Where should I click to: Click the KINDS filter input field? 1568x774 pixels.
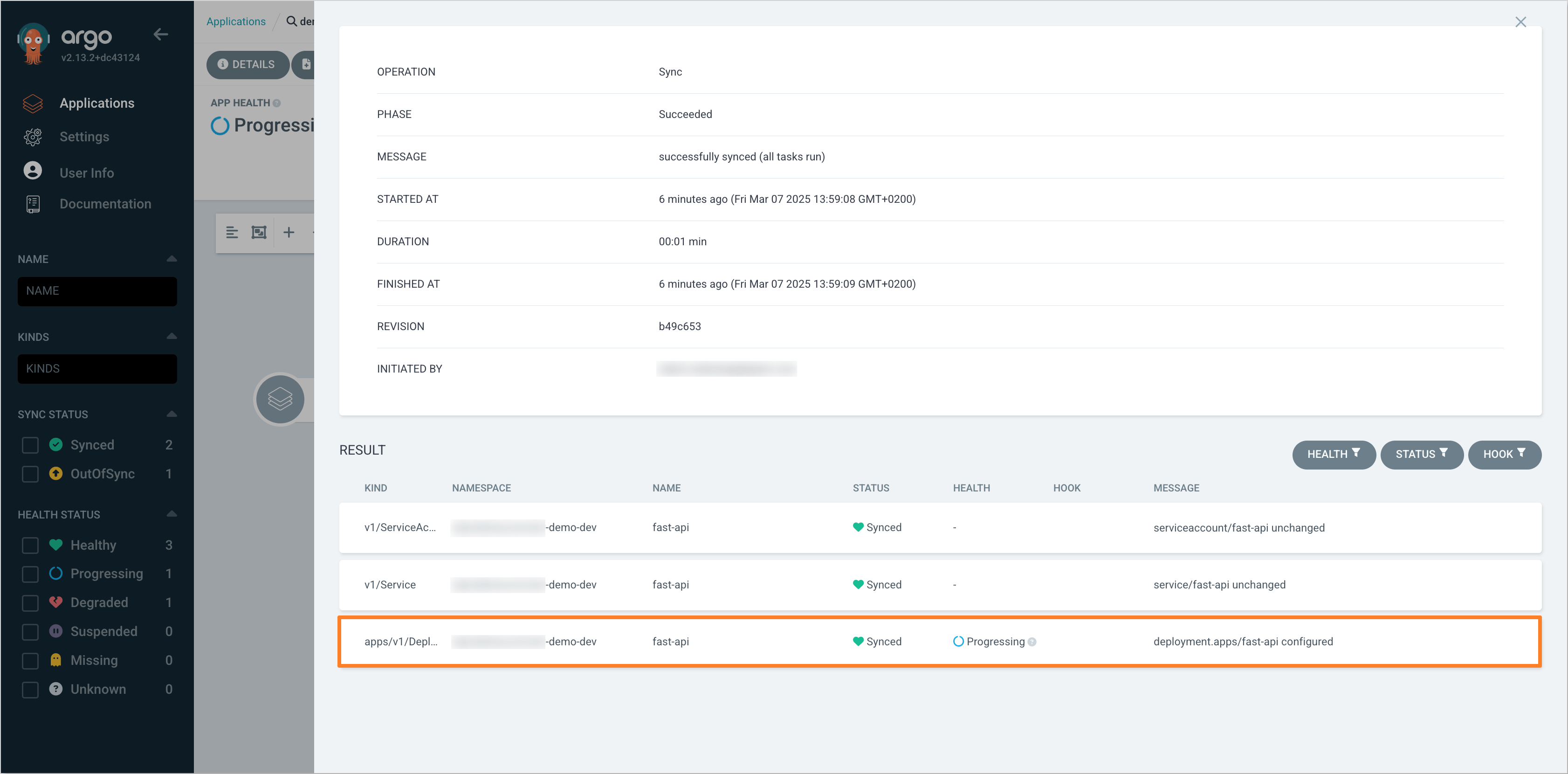[97, 369]
